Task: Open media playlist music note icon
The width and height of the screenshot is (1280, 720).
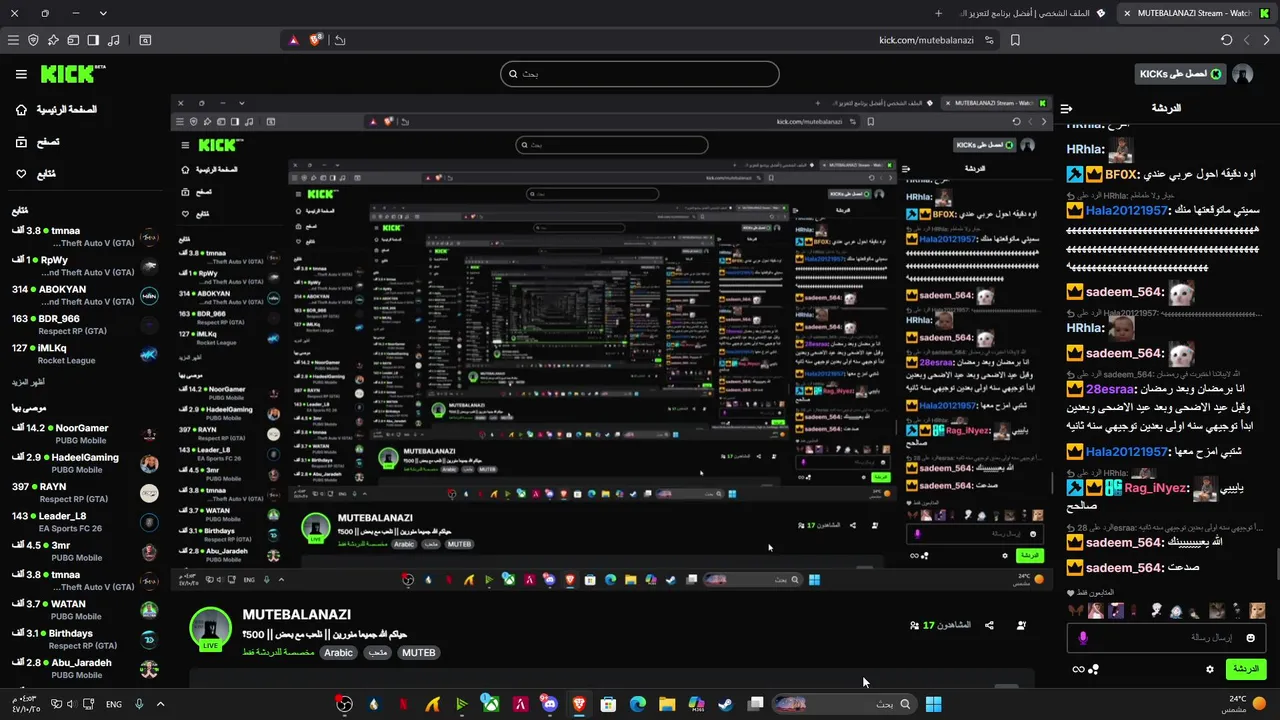Action: (x=113, y=40)
